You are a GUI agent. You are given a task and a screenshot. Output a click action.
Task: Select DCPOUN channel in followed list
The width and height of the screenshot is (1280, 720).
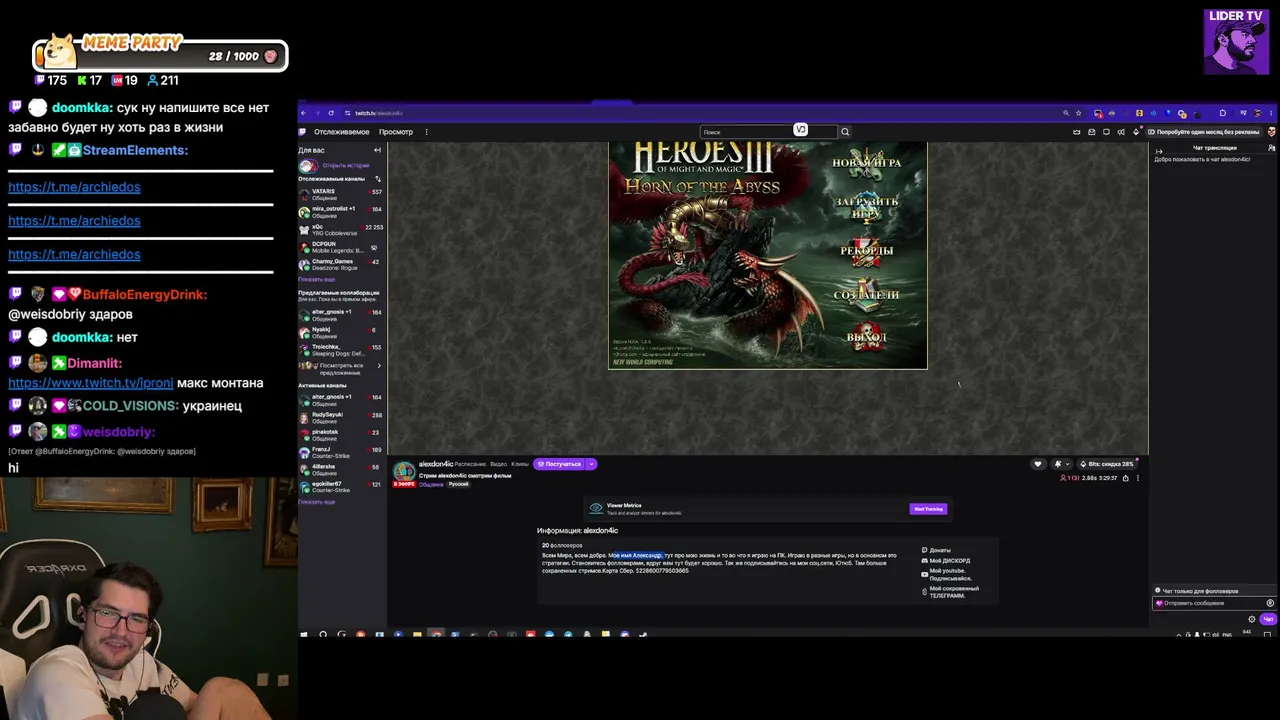click(x=340, y=247)
